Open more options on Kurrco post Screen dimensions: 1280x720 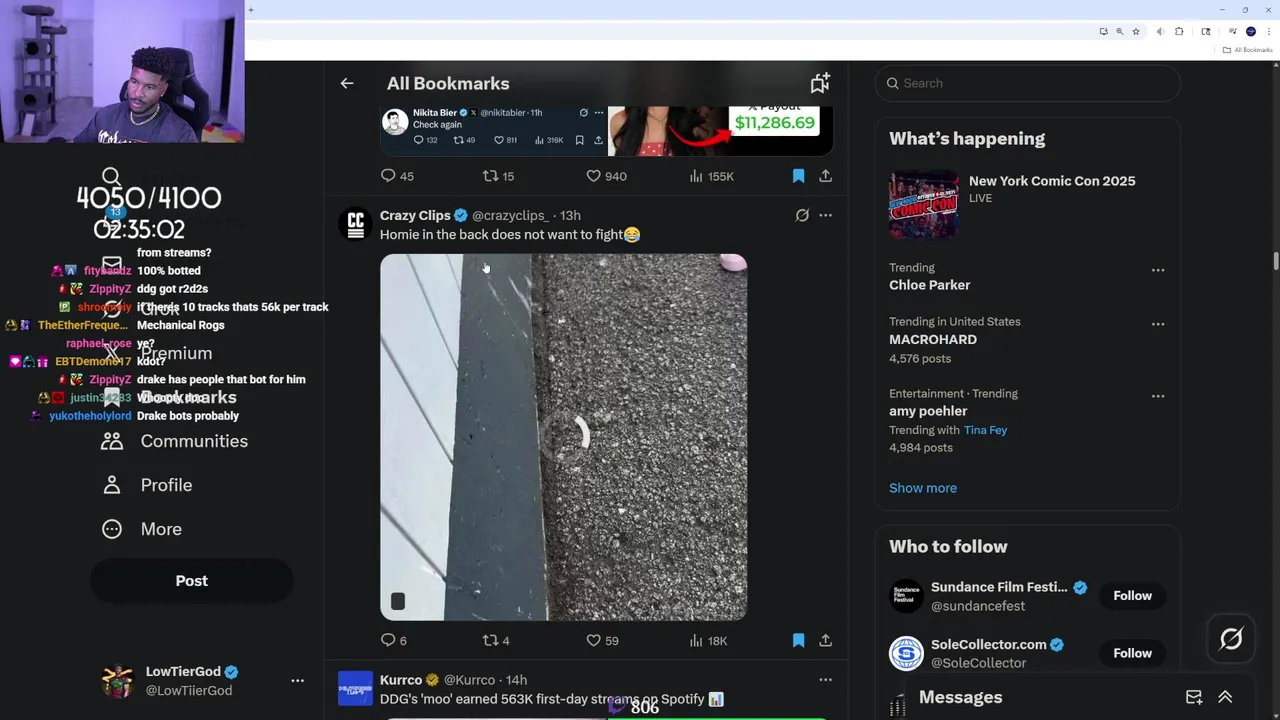tap(825, 680)
